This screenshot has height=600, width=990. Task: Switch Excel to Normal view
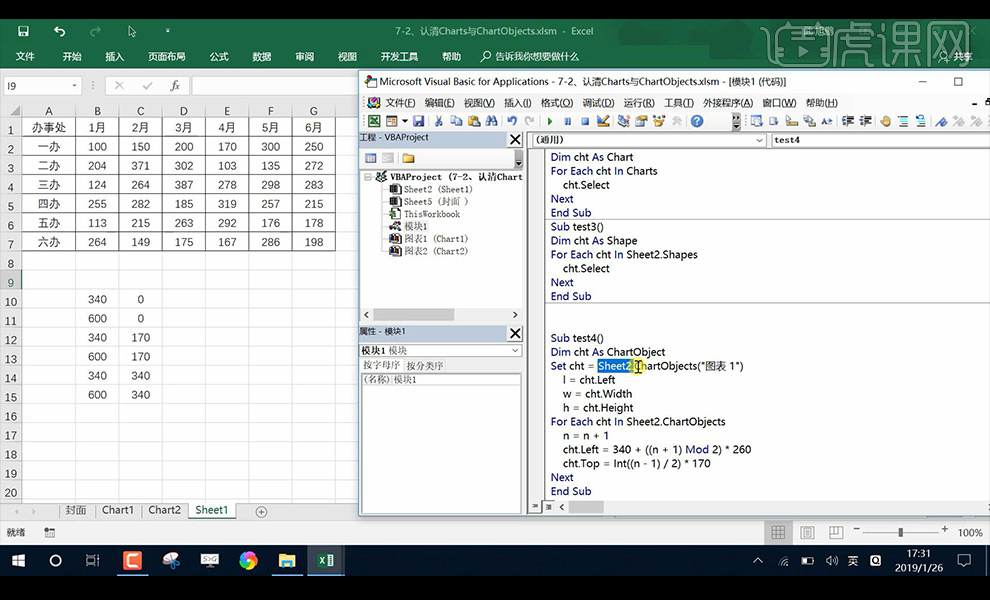[778, 532]
